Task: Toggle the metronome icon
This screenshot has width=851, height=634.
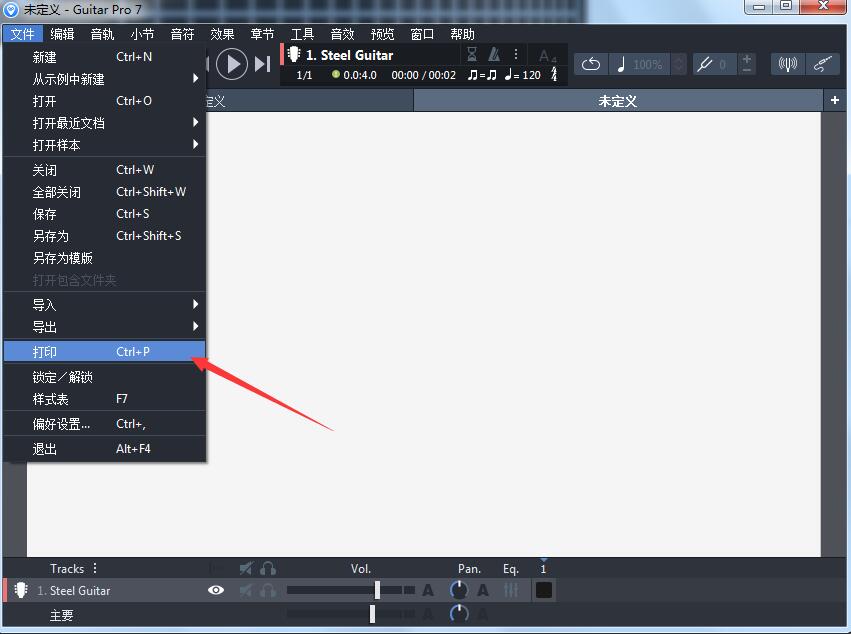Action: 494,53
